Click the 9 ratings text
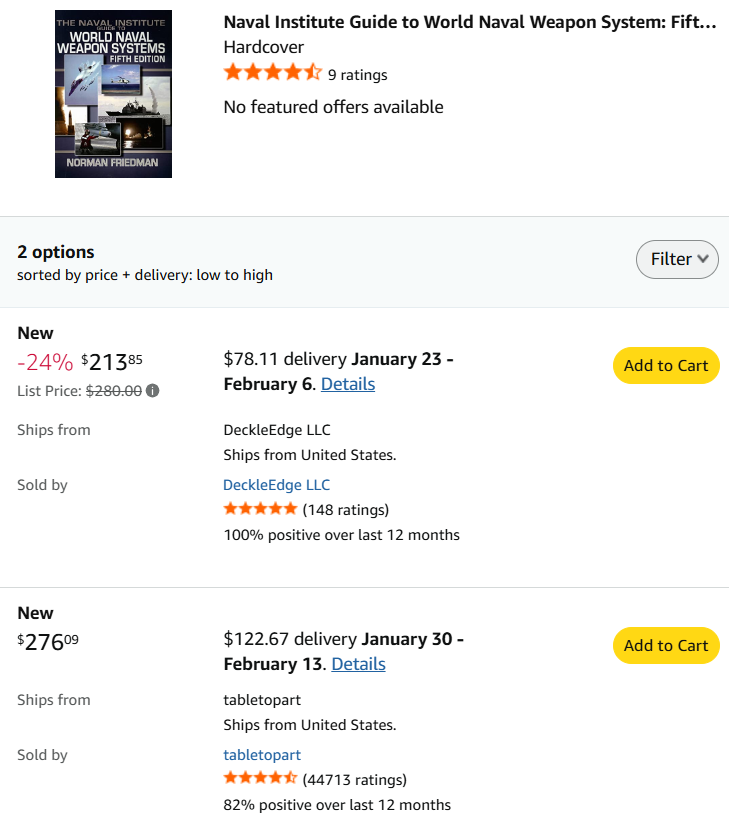 [x=357, y=75]
